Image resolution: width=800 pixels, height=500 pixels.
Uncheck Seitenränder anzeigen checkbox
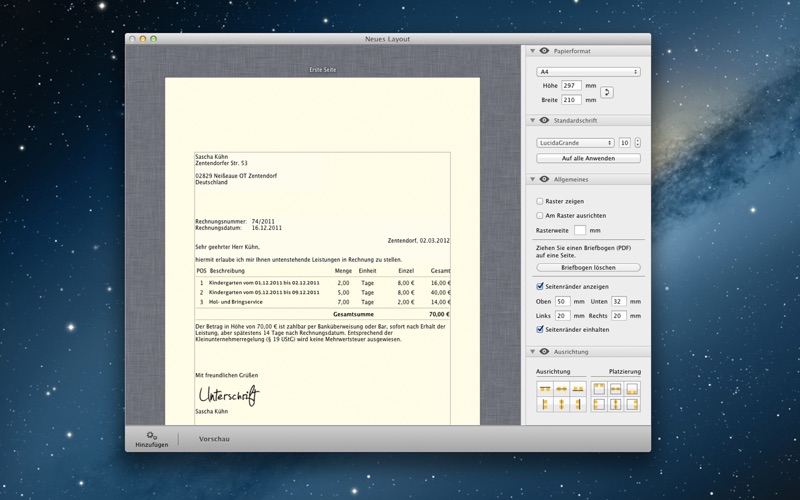[540, 286]
